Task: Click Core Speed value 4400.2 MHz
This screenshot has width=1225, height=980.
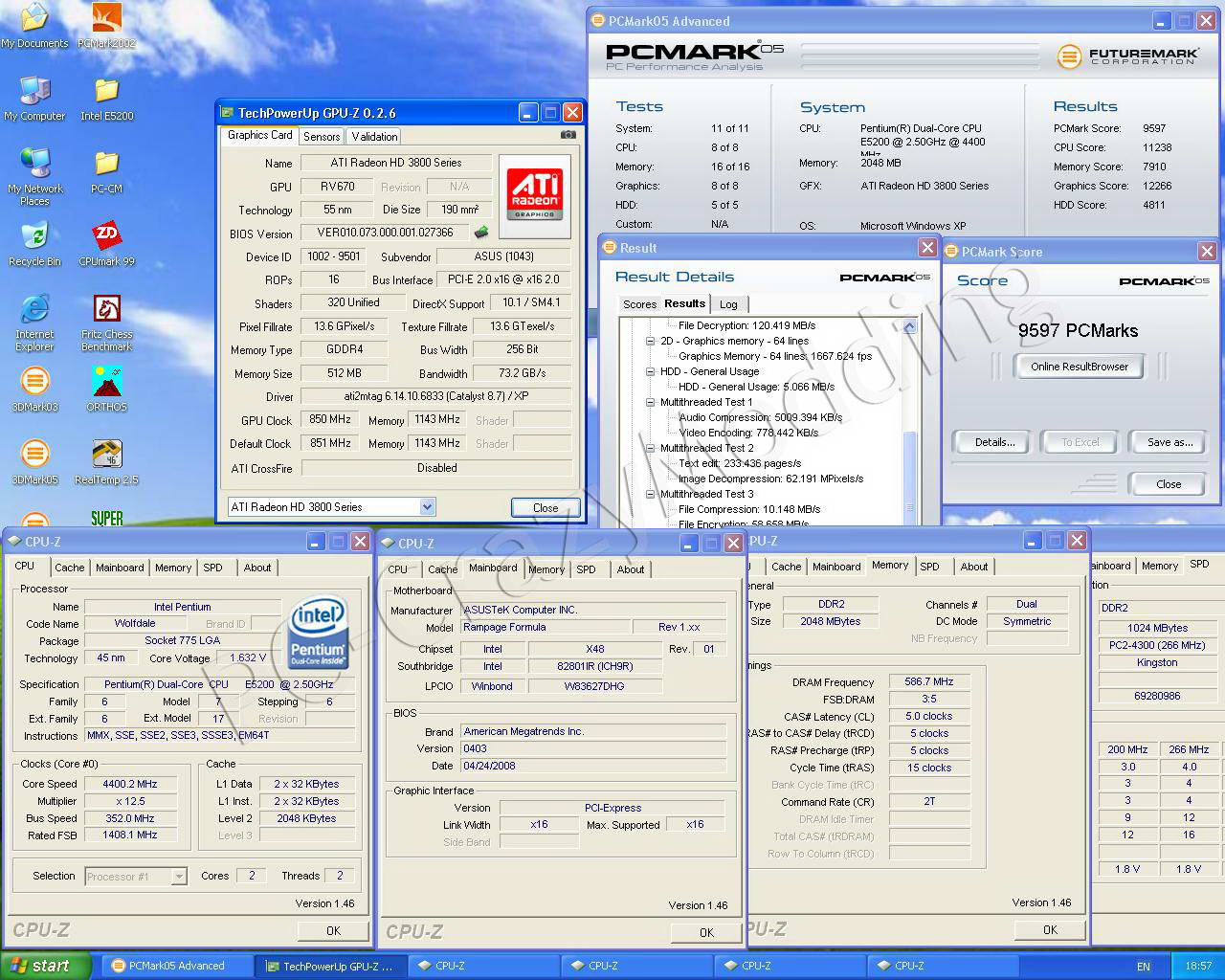Action: [x=130, y=784]
